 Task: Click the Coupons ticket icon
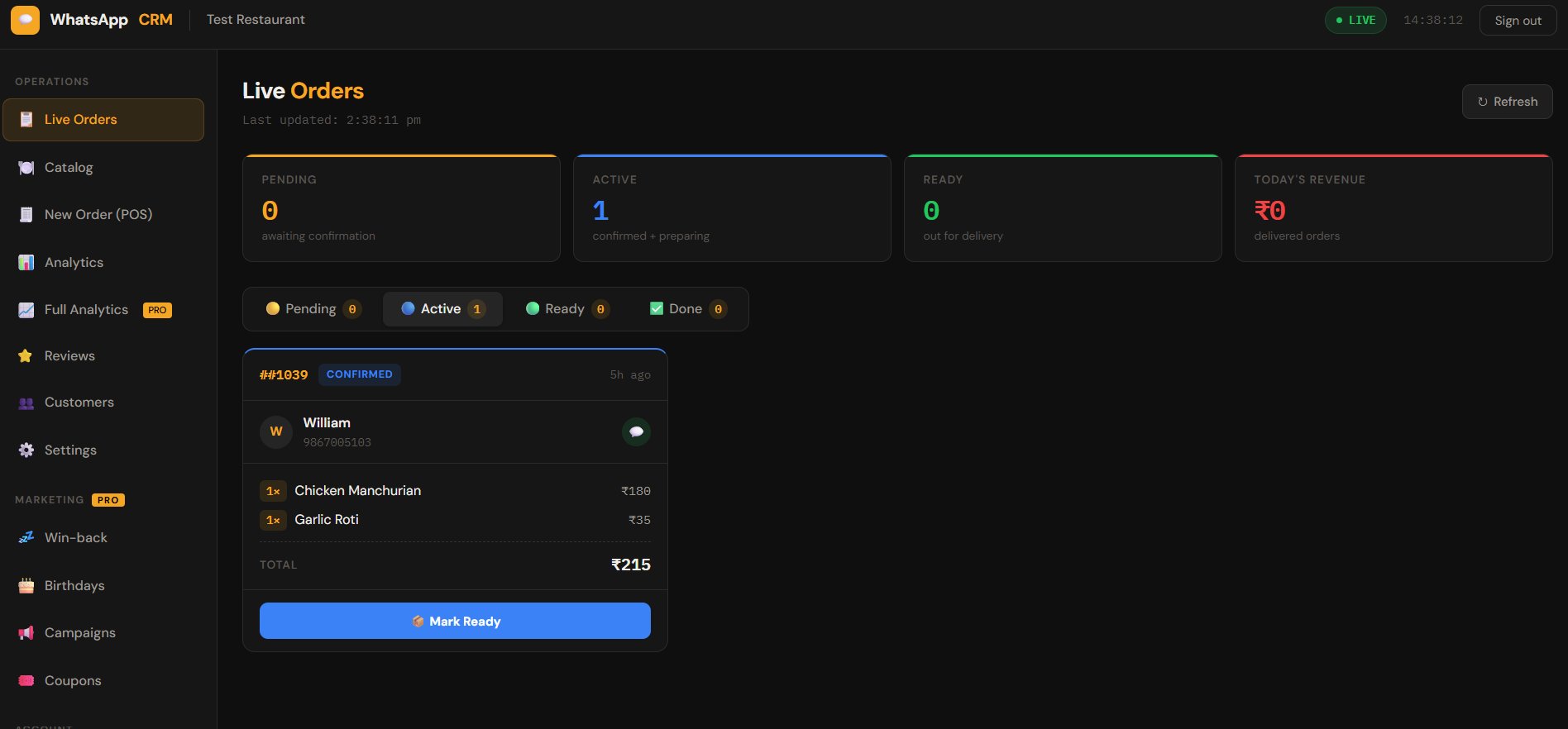pyautogui.click(x=26, y=681)
